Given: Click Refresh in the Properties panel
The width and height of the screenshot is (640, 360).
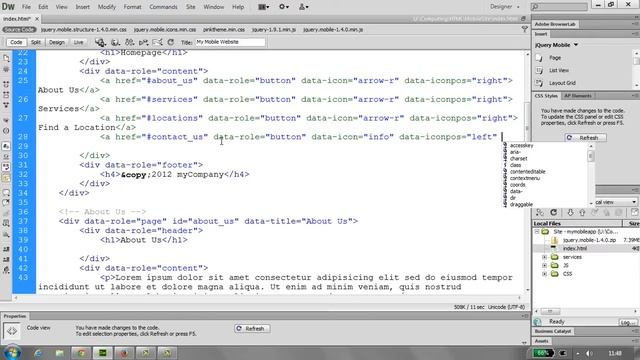Looking at the screenshot, I should click(252, 329).
